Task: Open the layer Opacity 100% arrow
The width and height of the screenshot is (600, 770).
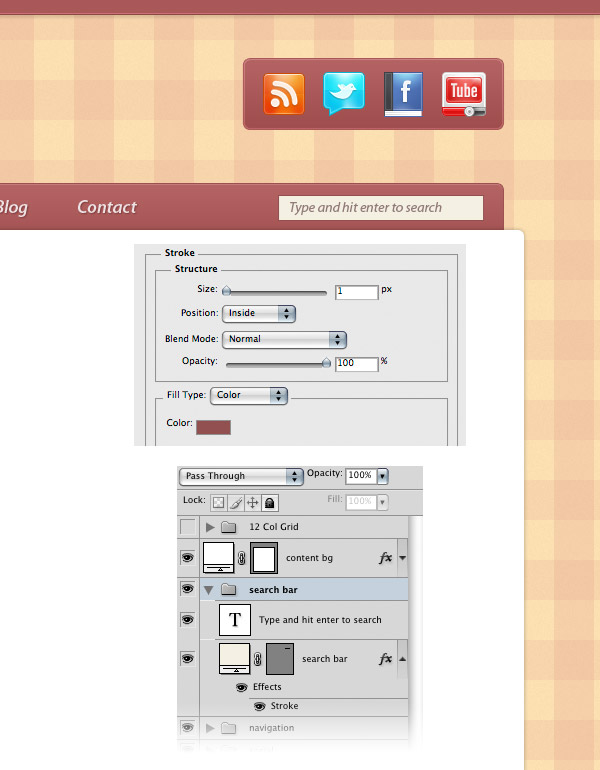Action: tap(382, 476)
